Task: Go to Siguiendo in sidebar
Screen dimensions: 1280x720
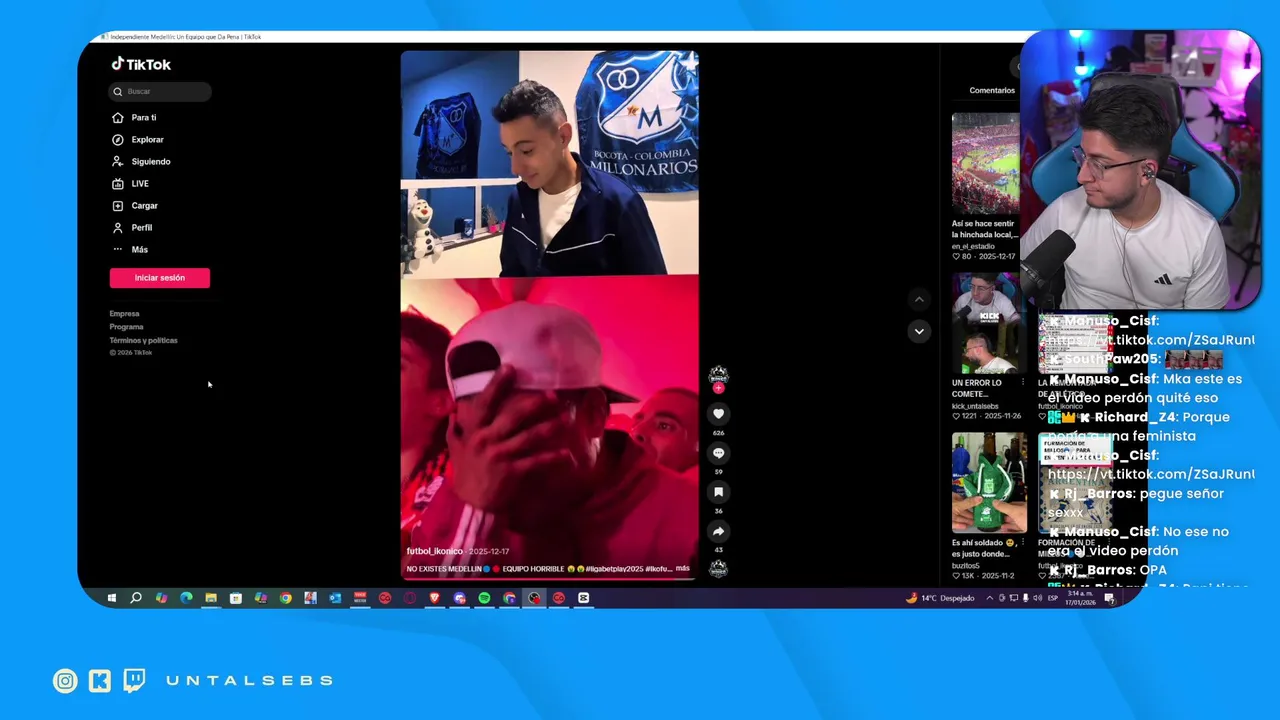Action: pyautogui.click(x=141, y=161)
